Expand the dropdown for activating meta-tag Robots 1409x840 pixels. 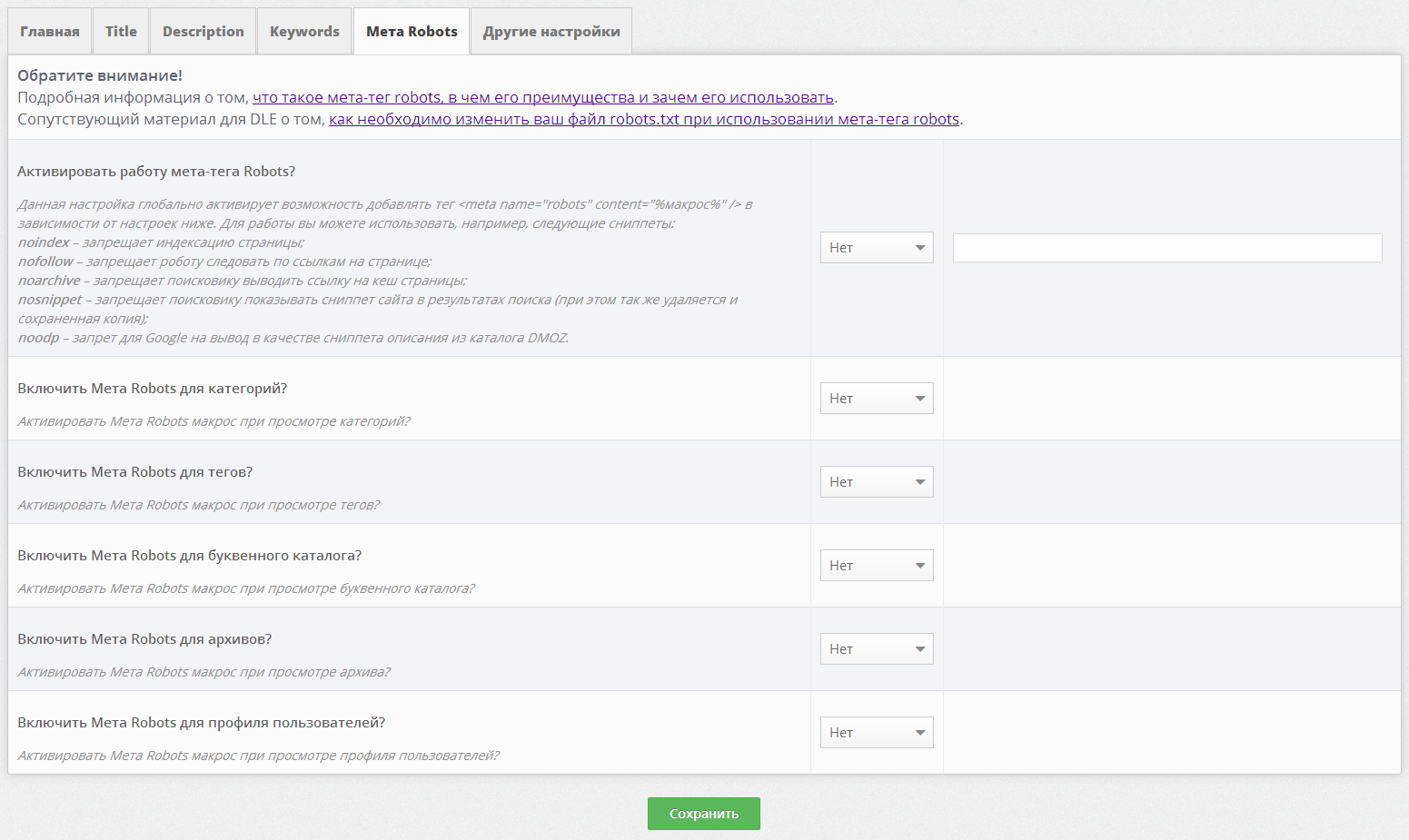pos(877,248)
